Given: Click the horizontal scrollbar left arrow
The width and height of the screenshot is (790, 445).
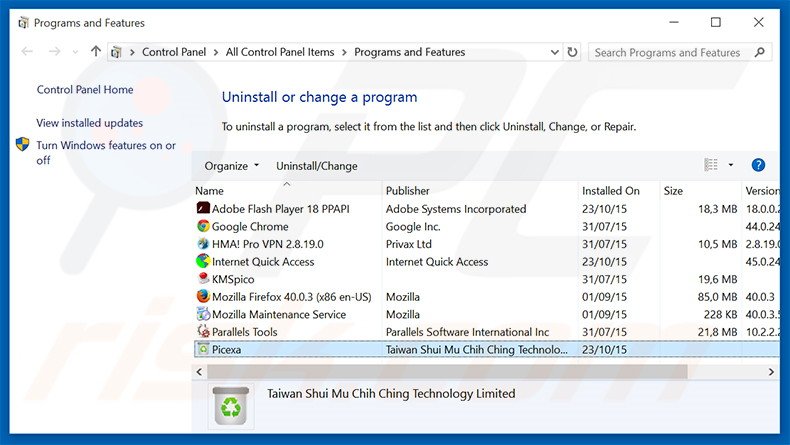Looking at the screenshot, I should point(199,372).
